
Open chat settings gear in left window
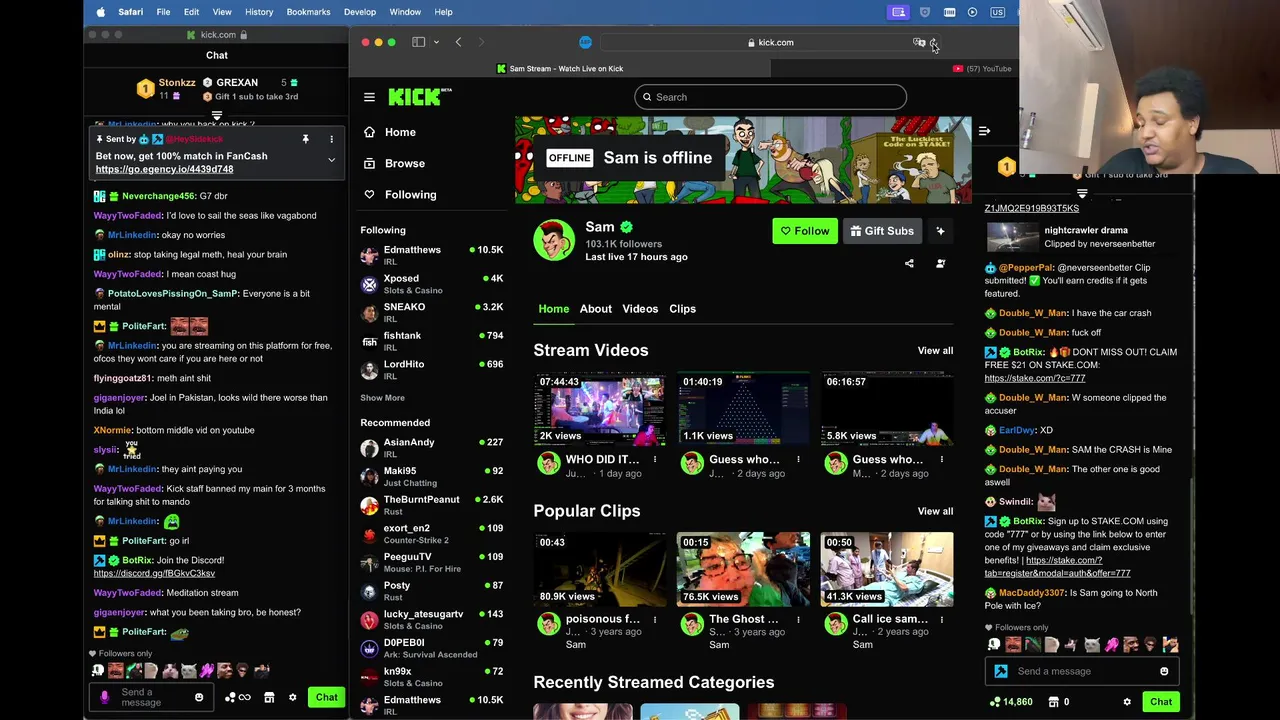click(x=292, y=697)
